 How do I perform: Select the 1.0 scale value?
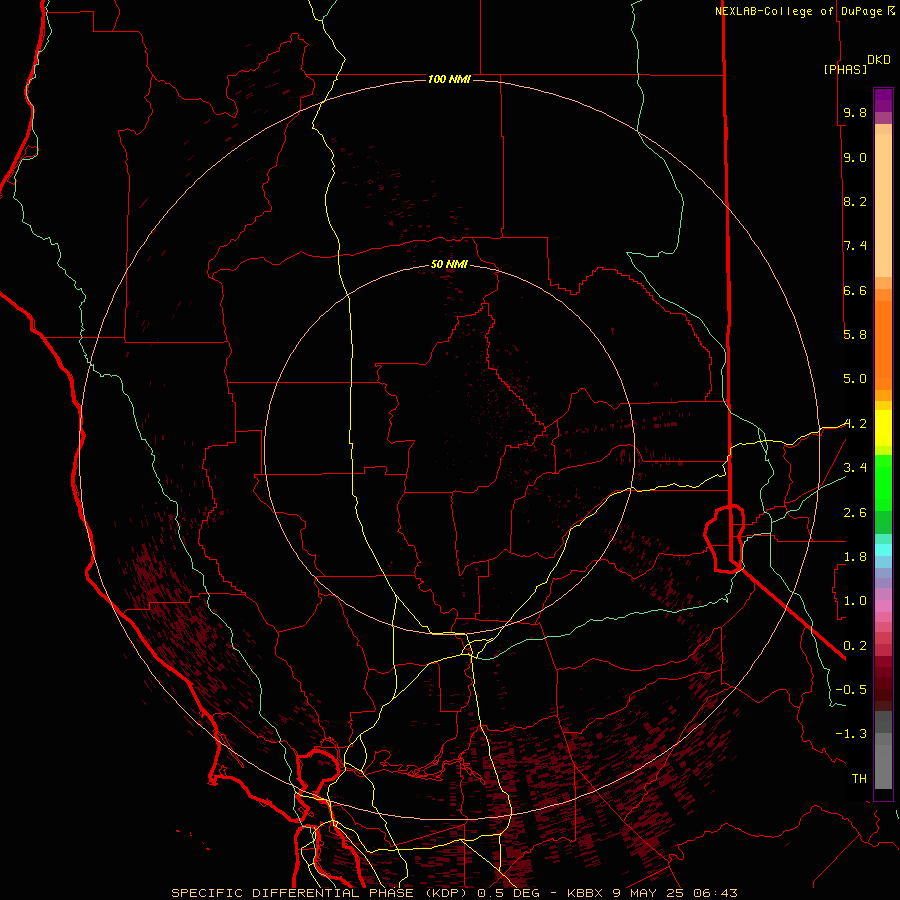[855, 601]
